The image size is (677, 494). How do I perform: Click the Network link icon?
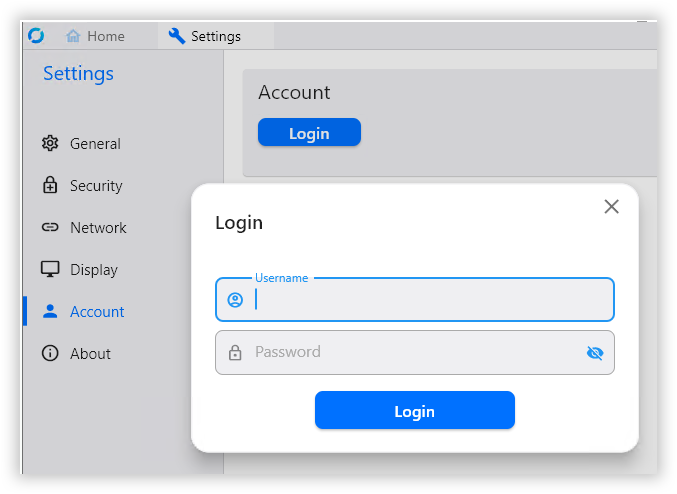point(50,228)
